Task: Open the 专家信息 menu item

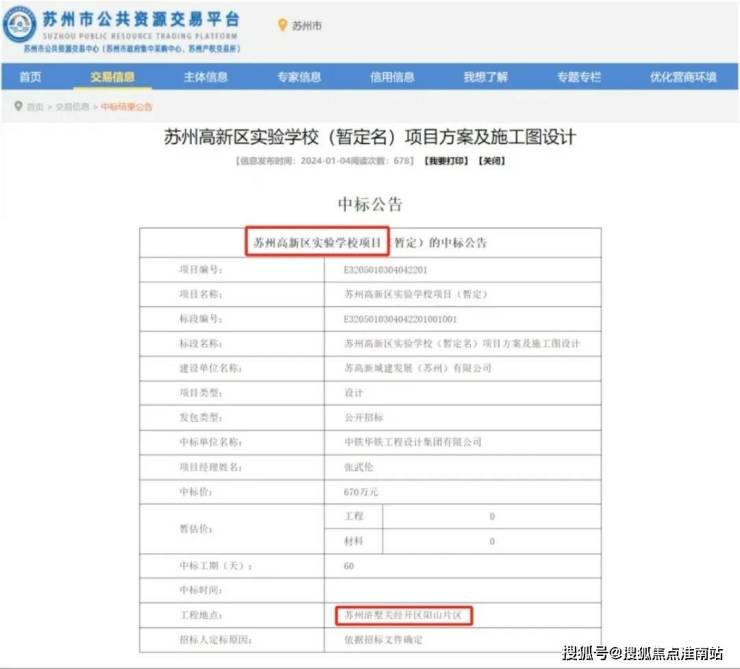Action: [x=298, y=77]
